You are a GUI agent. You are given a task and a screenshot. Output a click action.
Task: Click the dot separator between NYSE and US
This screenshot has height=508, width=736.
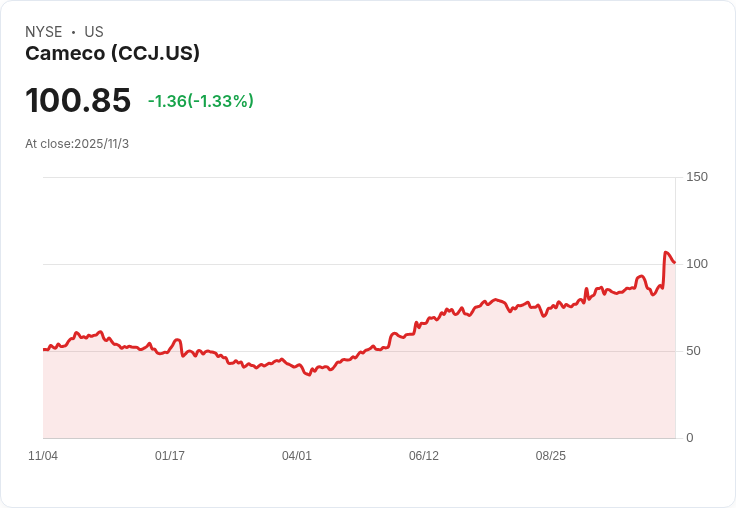coord(73,32)
